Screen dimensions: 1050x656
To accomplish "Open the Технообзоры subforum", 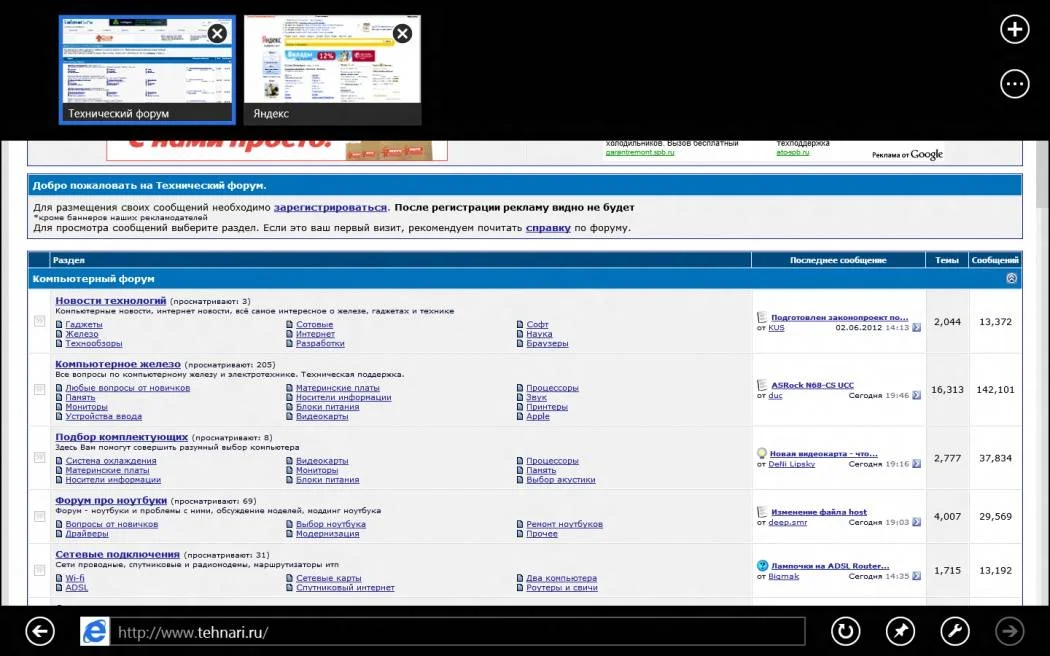I will click(x=94, y=343).
